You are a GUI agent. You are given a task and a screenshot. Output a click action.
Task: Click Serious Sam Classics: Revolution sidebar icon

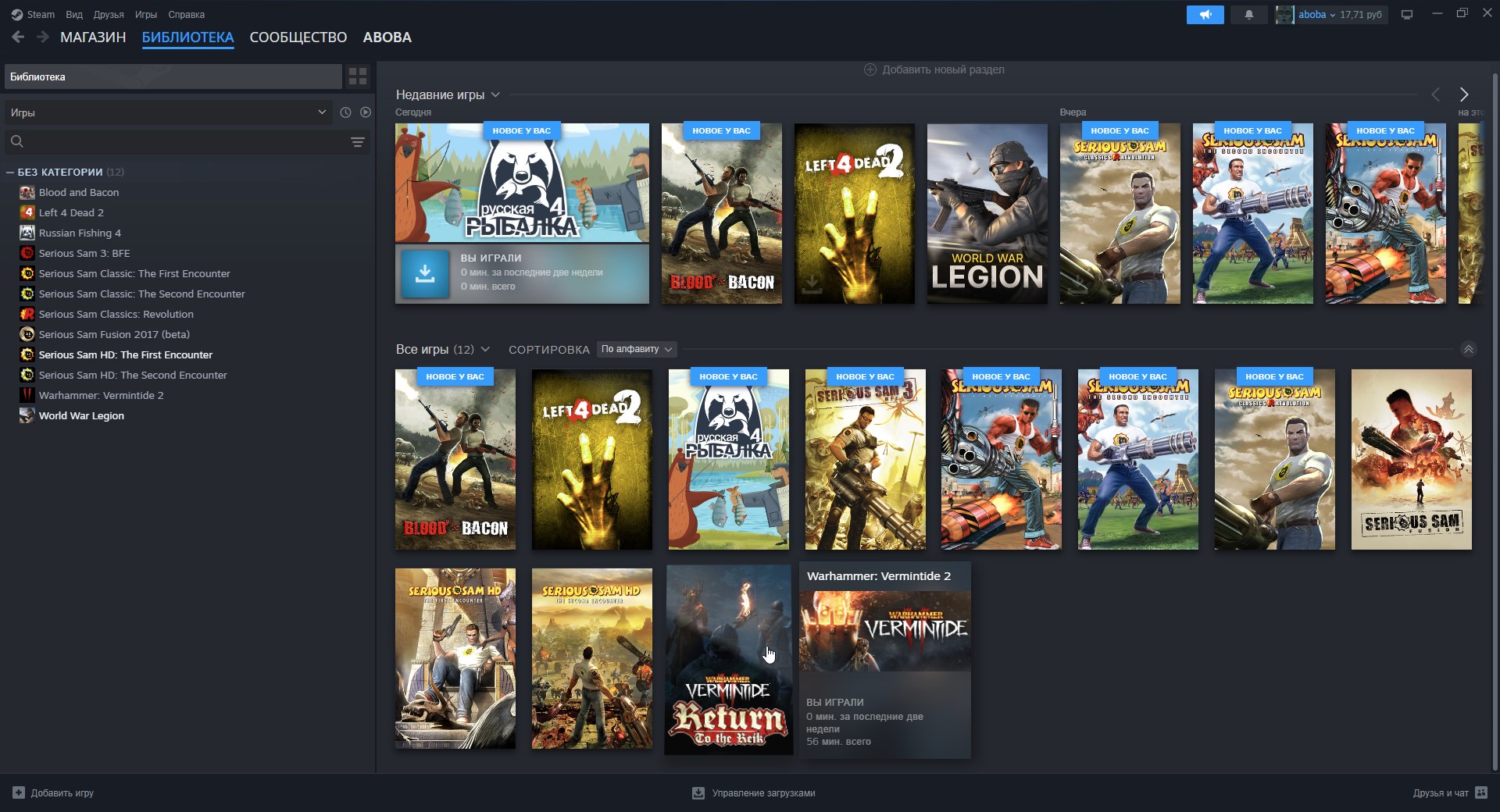27,314
